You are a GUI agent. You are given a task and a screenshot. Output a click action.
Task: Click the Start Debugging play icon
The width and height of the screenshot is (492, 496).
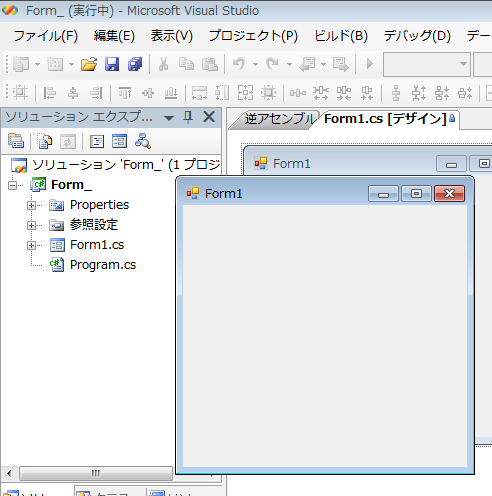click(370, 63)
